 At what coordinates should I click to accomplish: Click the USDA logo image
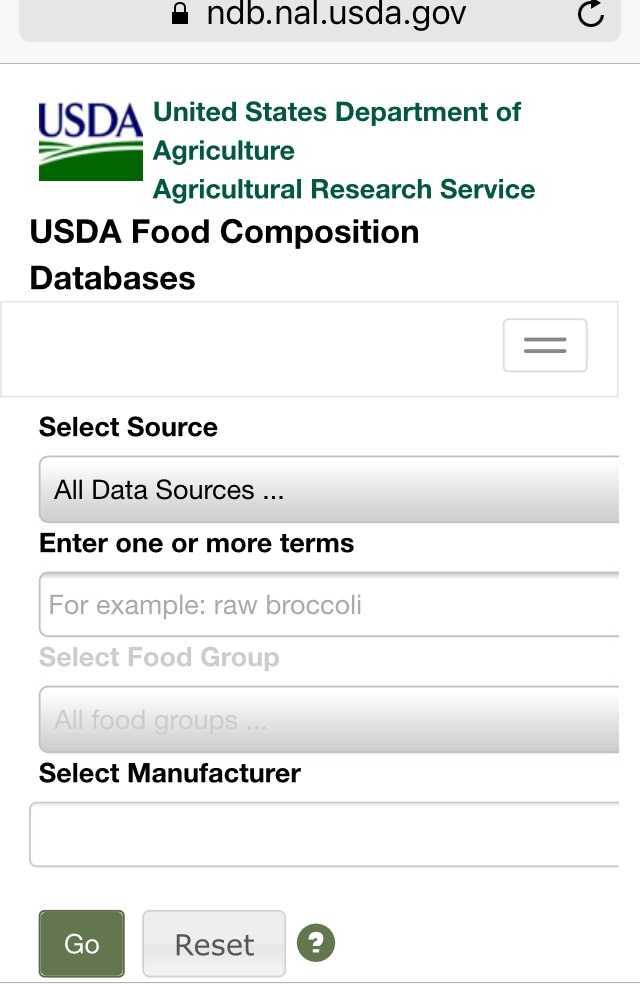click(x=90, y=140)
